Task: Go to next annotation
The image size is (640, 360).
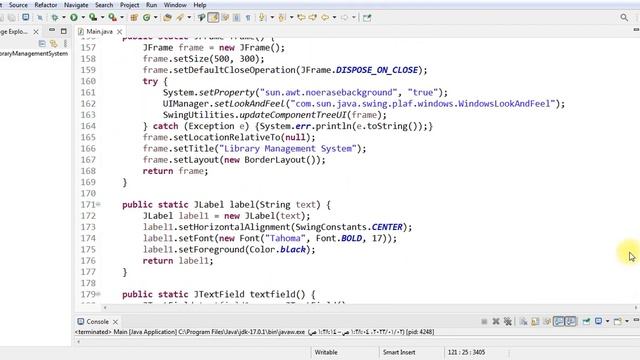Action: (x=262, y=18)
